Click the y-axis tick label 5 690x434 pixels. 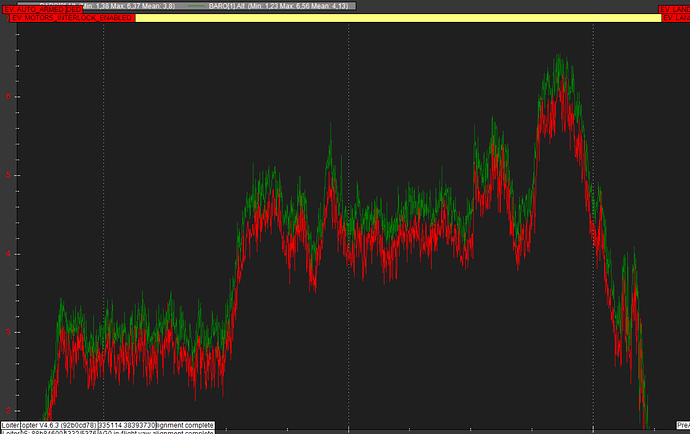click(9, 175)
